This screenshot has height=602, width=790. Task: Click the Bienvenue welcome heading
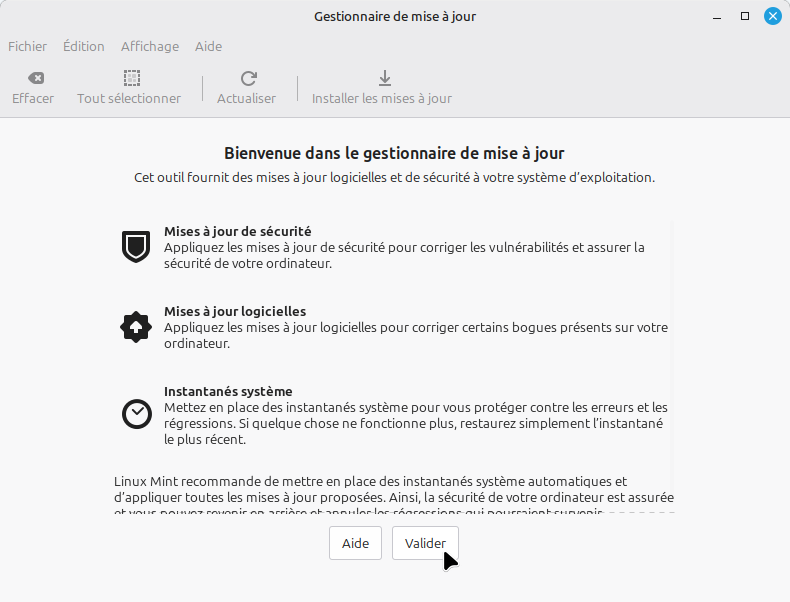(x=394, y=153)
